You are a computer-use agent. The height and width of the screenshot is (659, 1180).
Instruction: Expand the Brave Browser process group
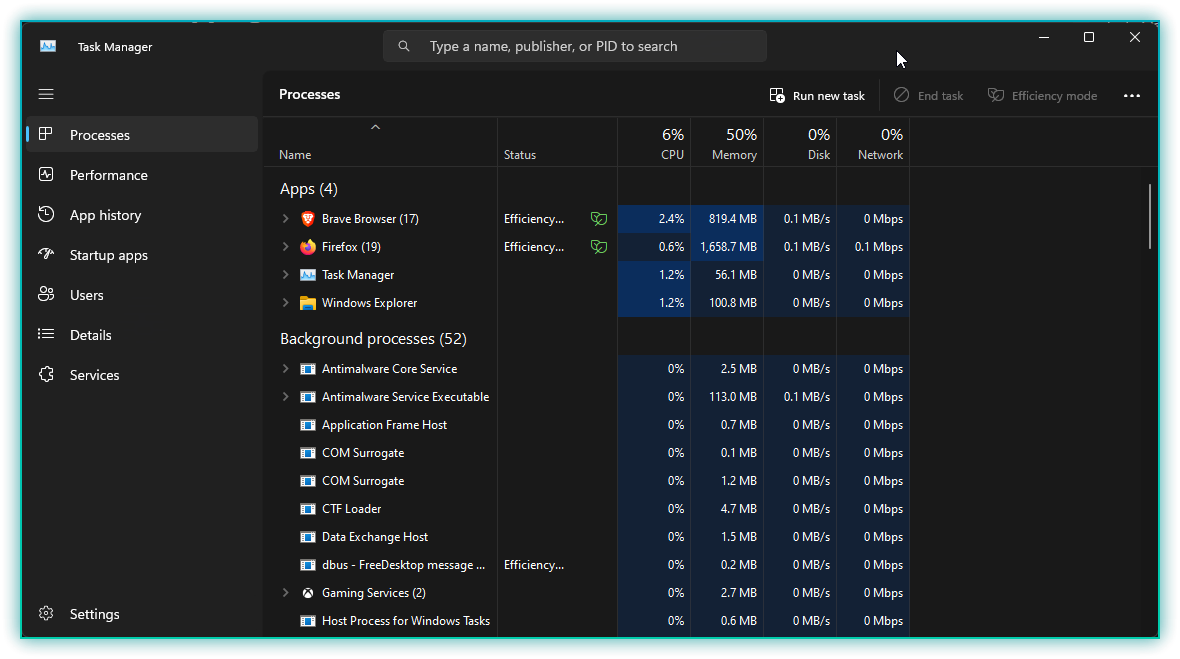(x=285, y=219)
